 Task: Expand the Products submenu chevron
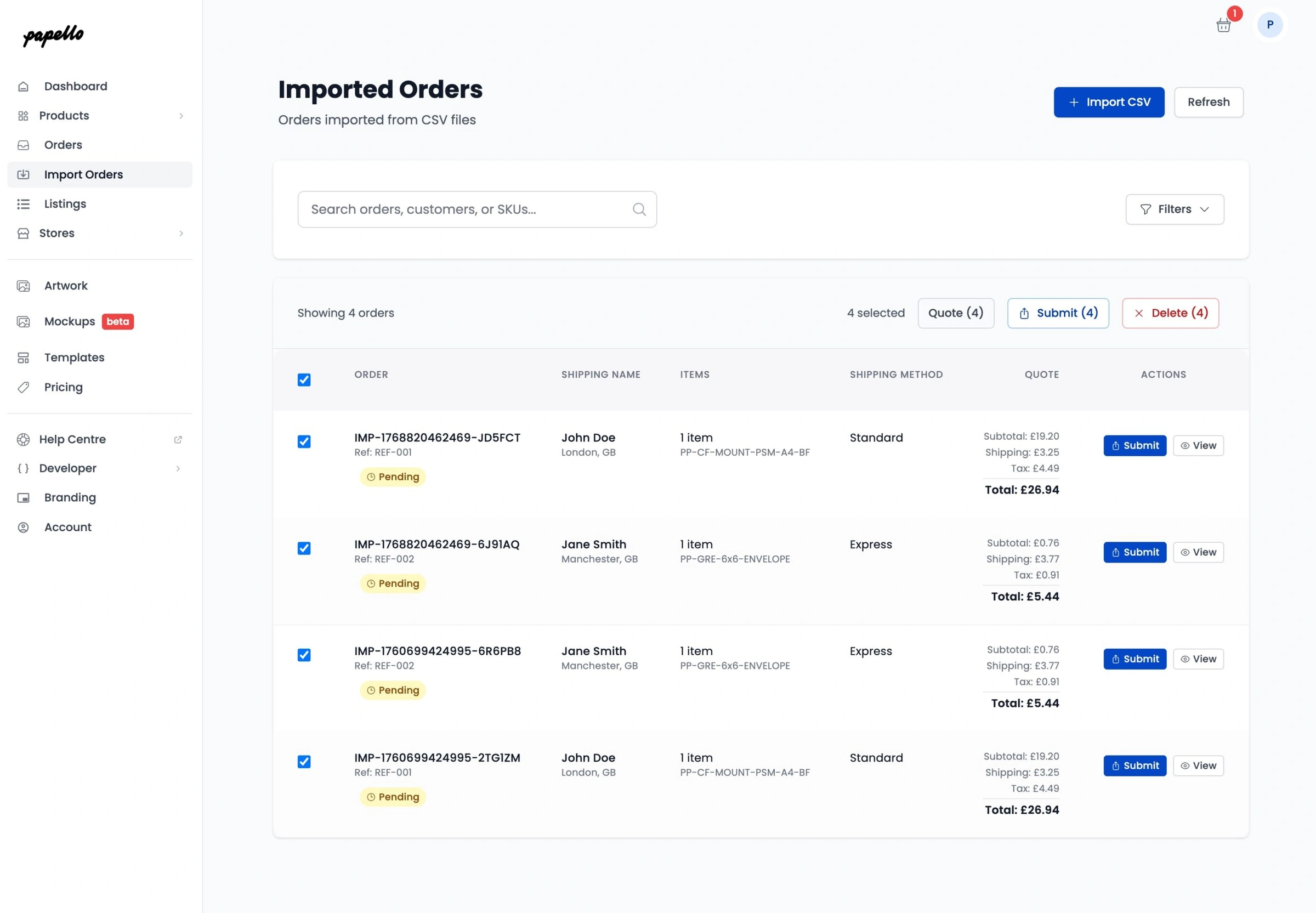coord(181,116)
